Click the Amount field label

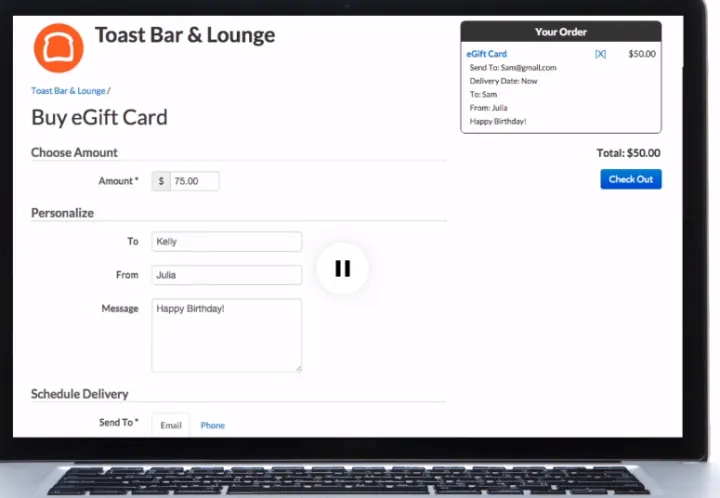pyautogui.click(x=118, y=181)
